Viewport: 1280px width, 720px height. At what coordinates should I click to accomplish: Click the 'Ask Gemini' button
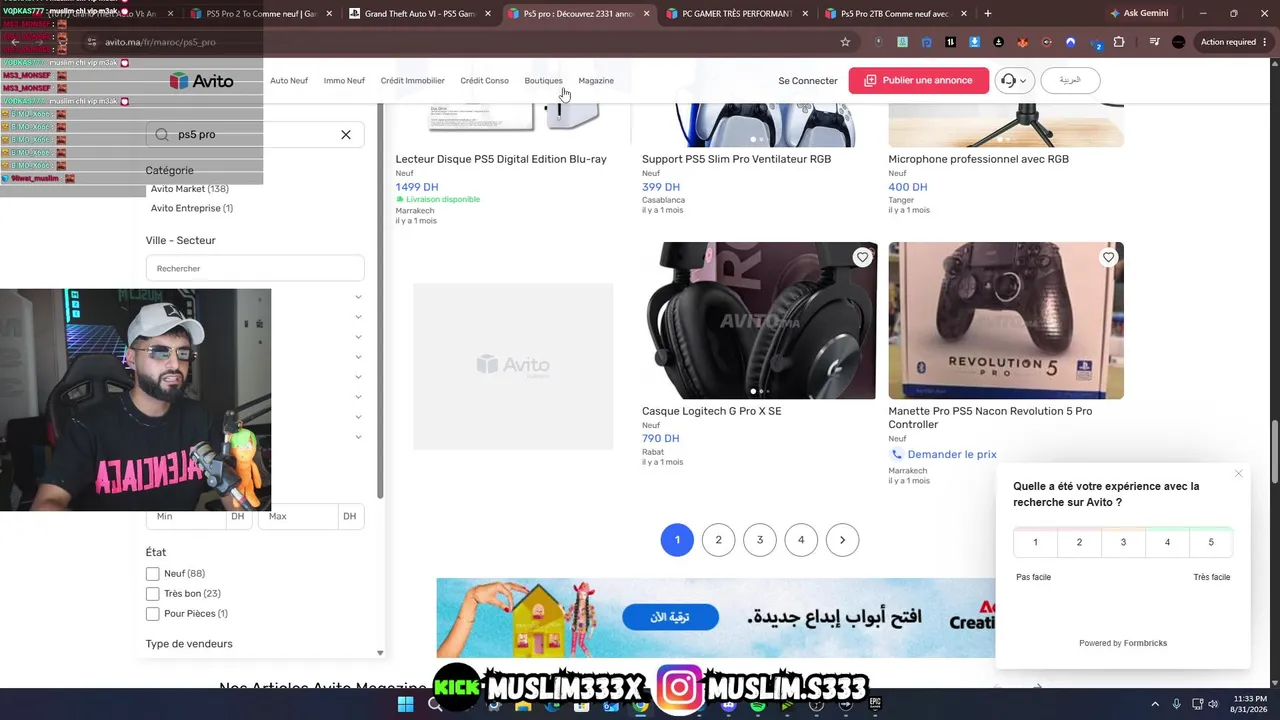click(x=1138, y=14)
